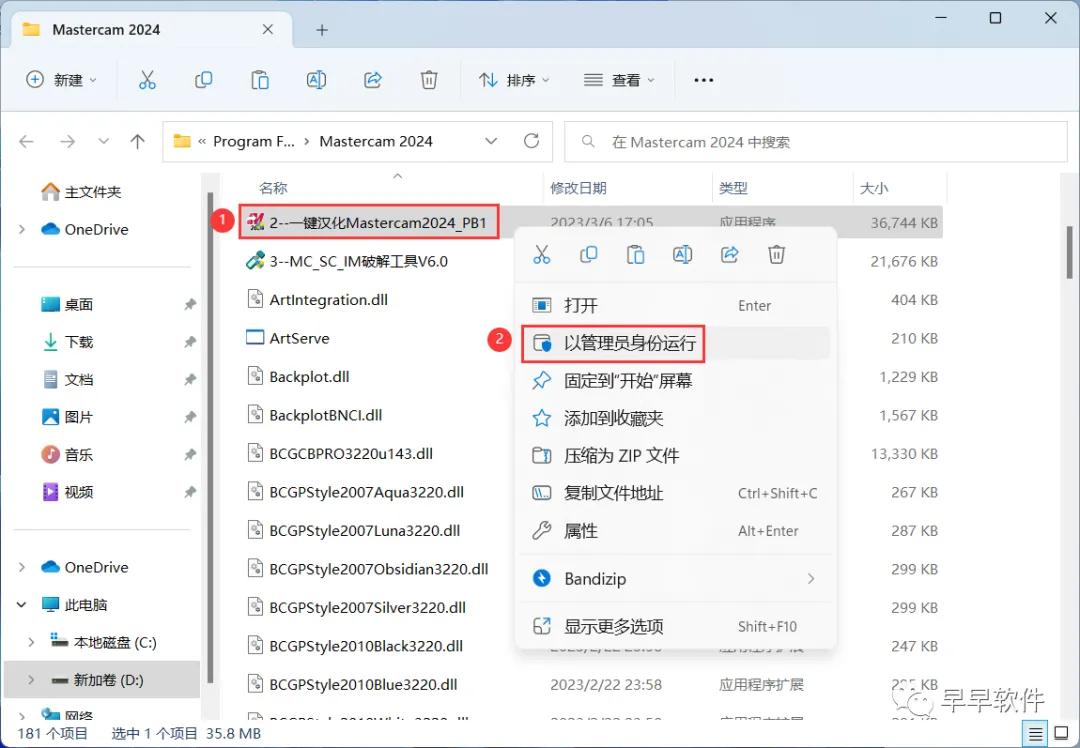Viewport: 1080px width, 748px height.
Task: Choose 复制文件地址 menu item
Action: (x=676, y=493)
